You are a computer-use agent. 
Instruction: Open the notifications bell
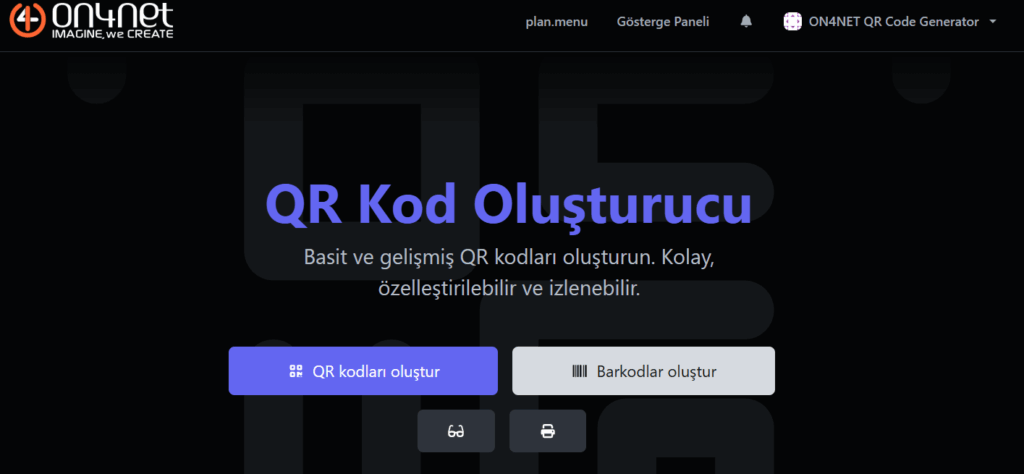746,22
